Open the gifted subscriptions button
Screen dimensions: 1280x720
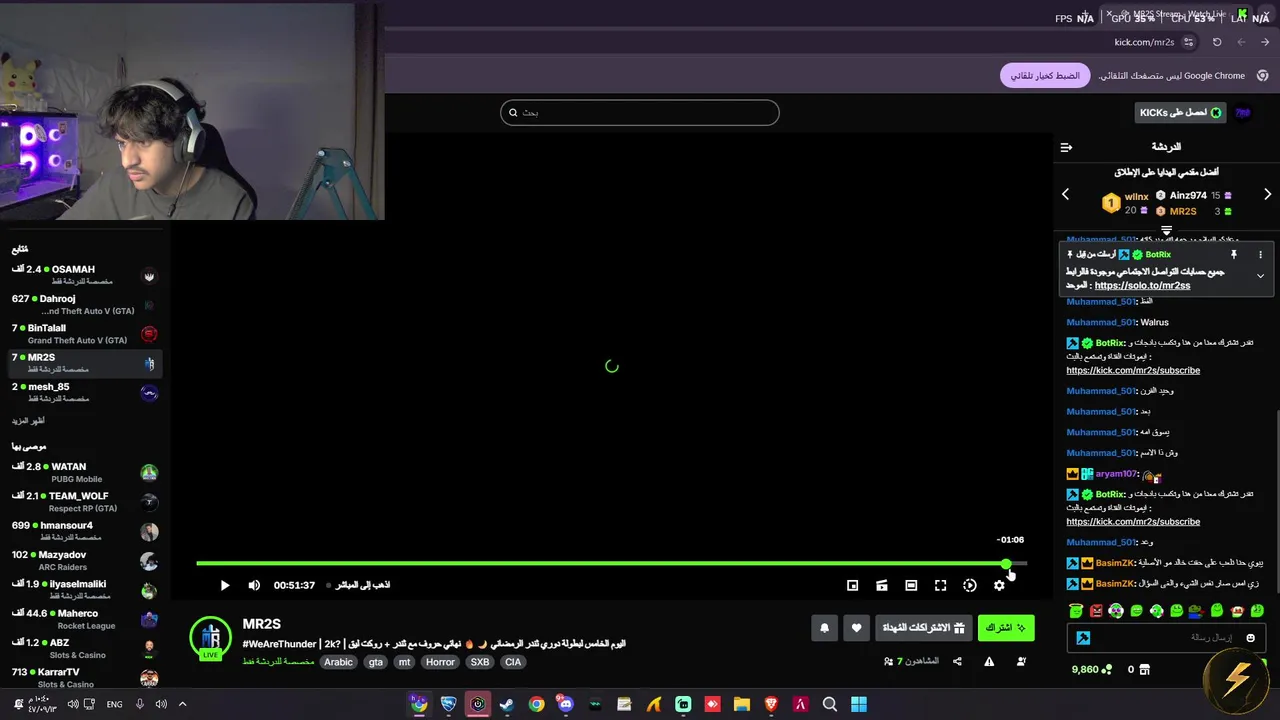pos(923,628)
